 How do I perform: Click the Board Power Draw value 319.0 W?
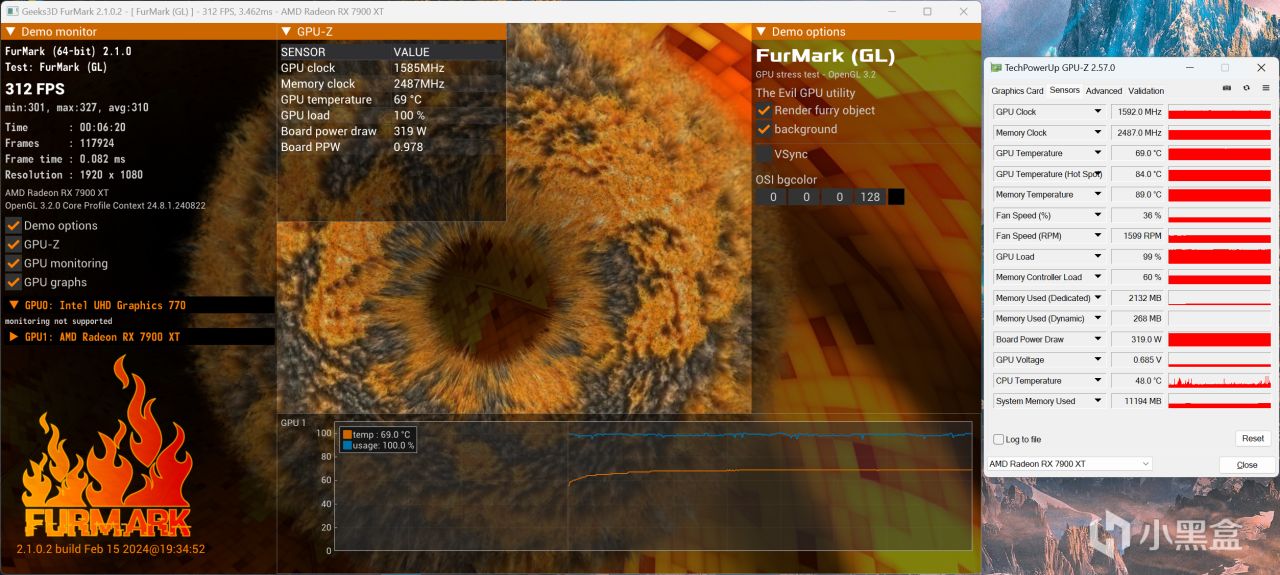tap(1137, 339)
